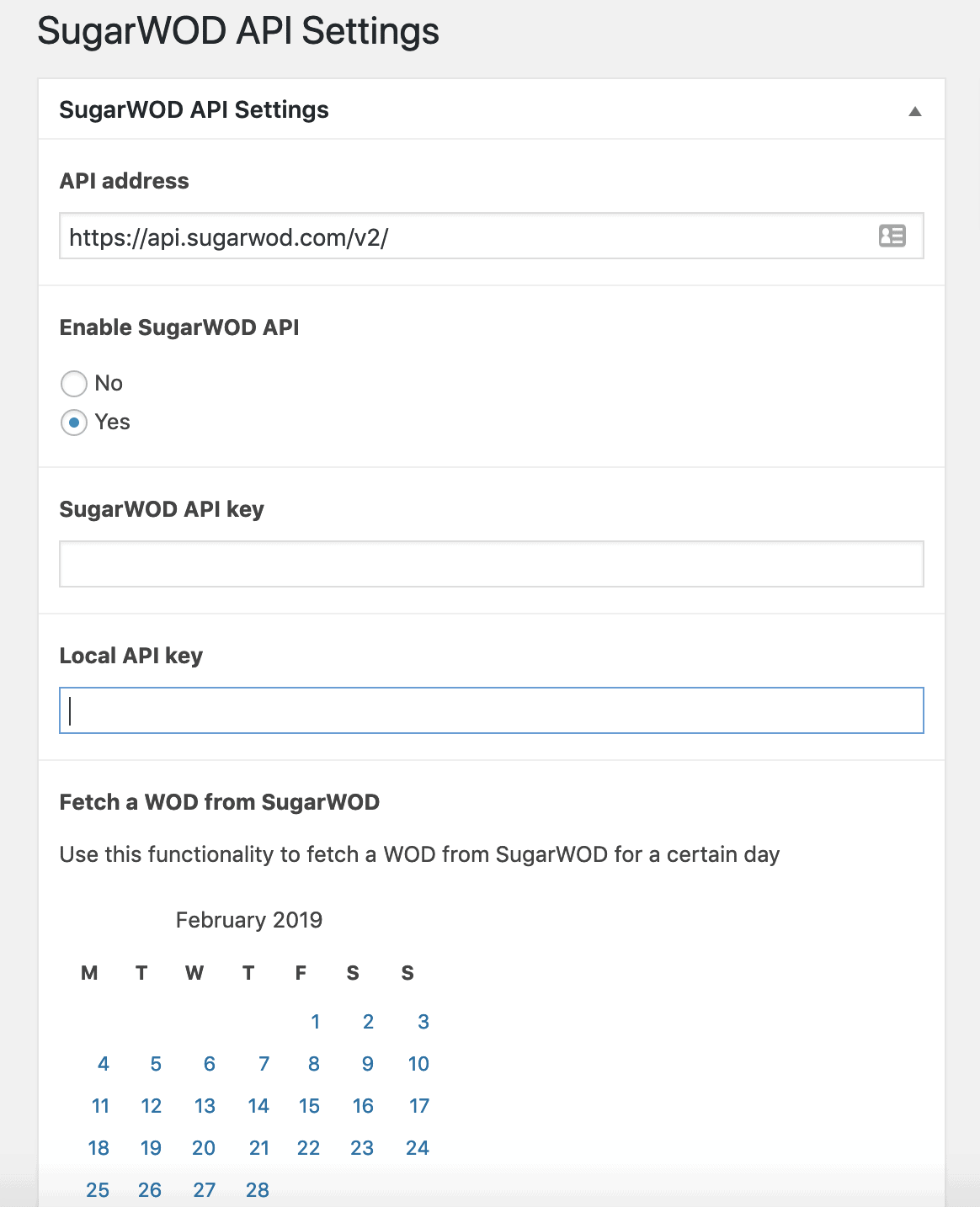Screen dimensions: 980x1207
Task: Select February 16 date link
Action: [x=363, y=1106]
